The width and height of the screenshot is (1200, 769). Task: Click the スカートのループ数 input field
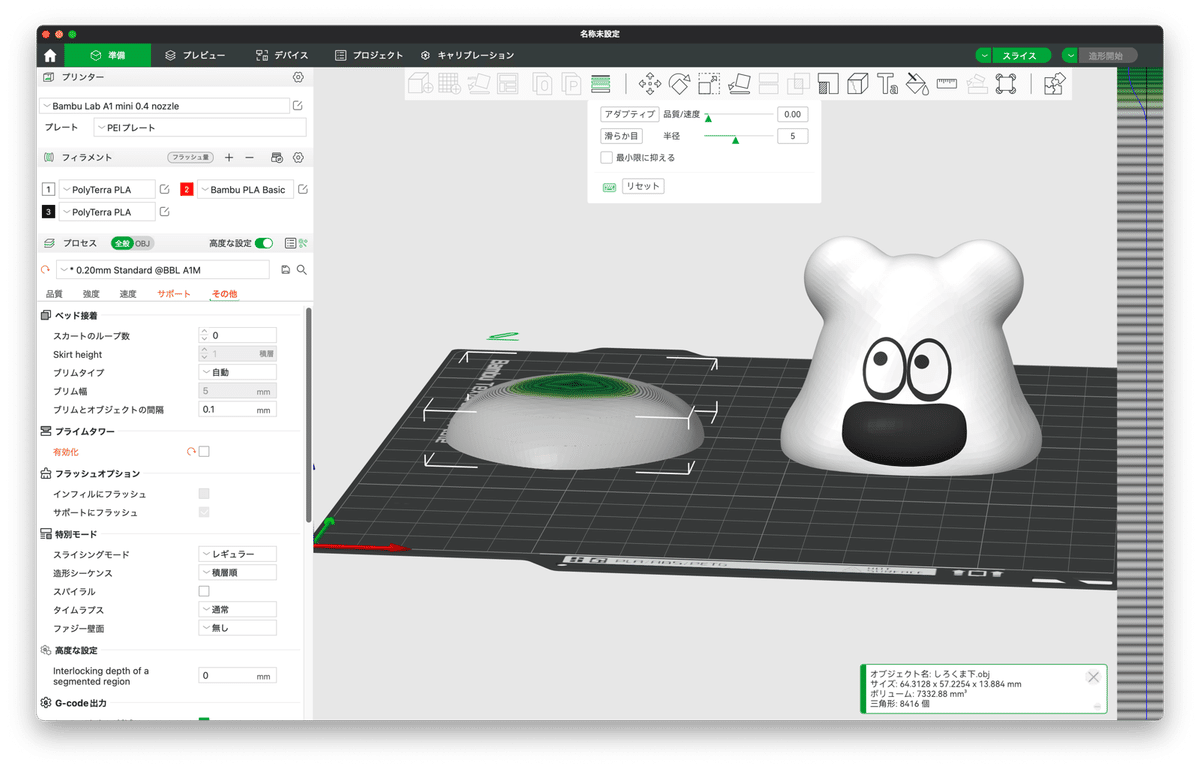click(238, 335)
